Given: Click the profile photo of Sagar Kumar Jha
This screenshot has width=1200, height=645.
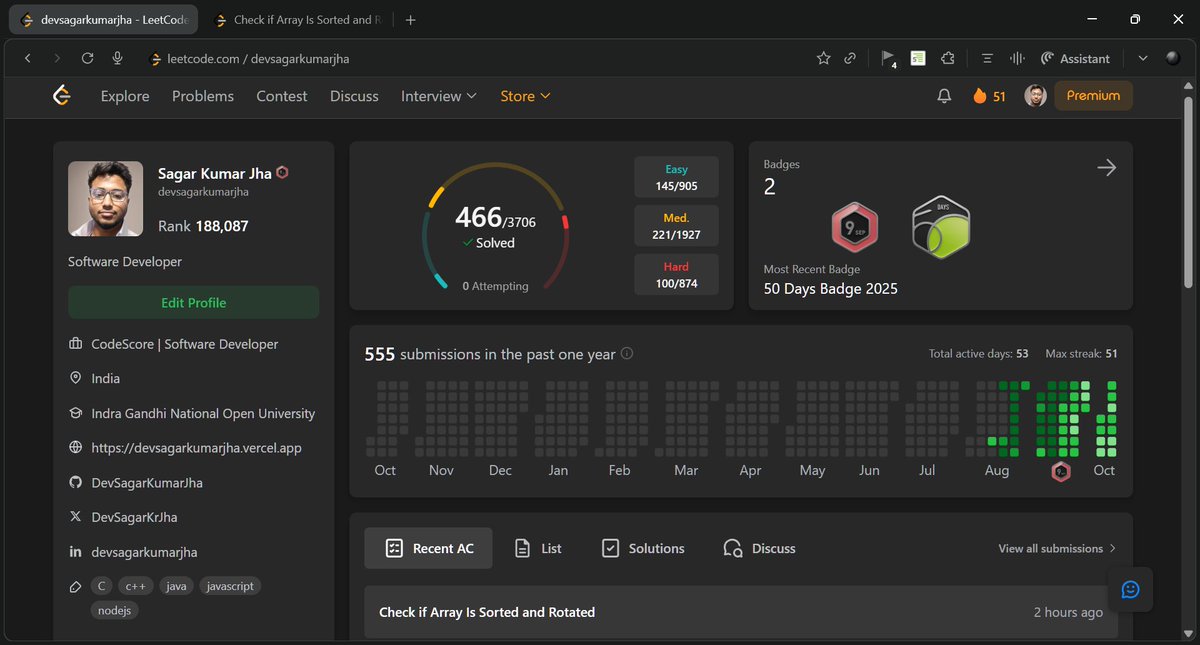Looking at the screenshot, I should 106,199.
